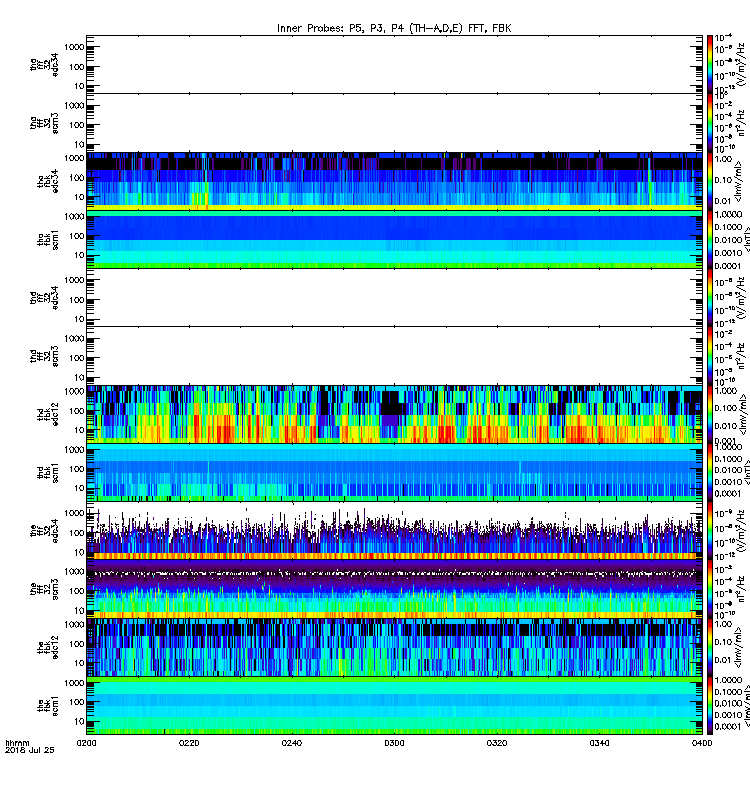Click the 'thd fff 32 edc34' panel label
The height and width of the screenshot is (800, 750).
point(44,297)
